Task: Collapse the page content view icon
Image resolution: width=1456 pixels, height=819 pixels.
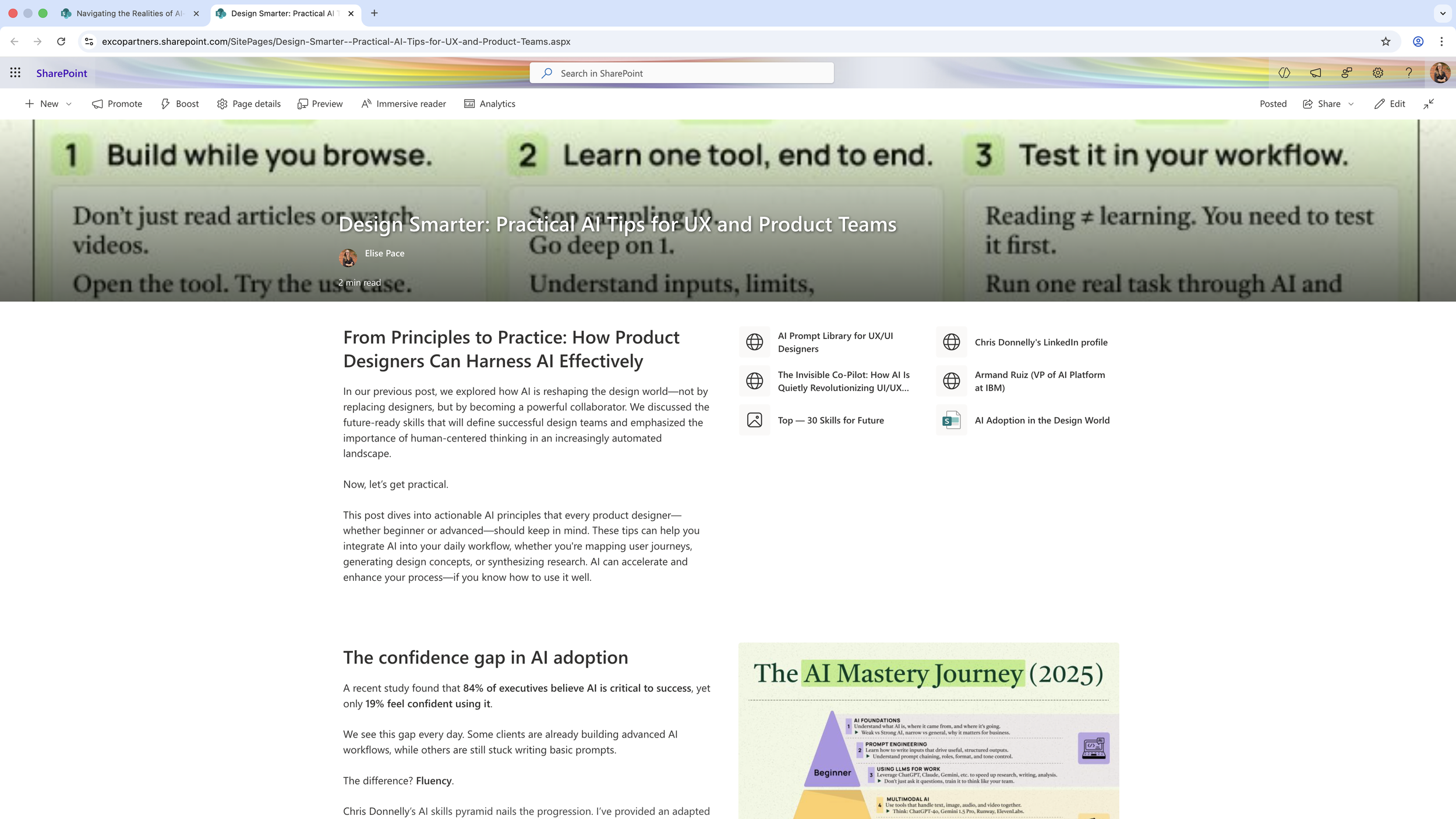Action: pyautogui.click(x=1429, y=104)
